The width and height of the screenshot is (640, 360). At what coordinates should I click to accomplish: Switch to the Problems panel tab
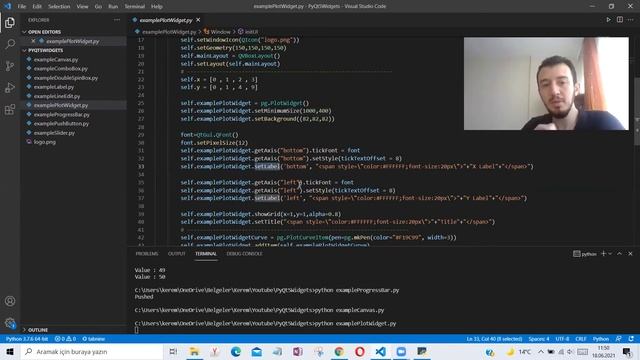147,253
